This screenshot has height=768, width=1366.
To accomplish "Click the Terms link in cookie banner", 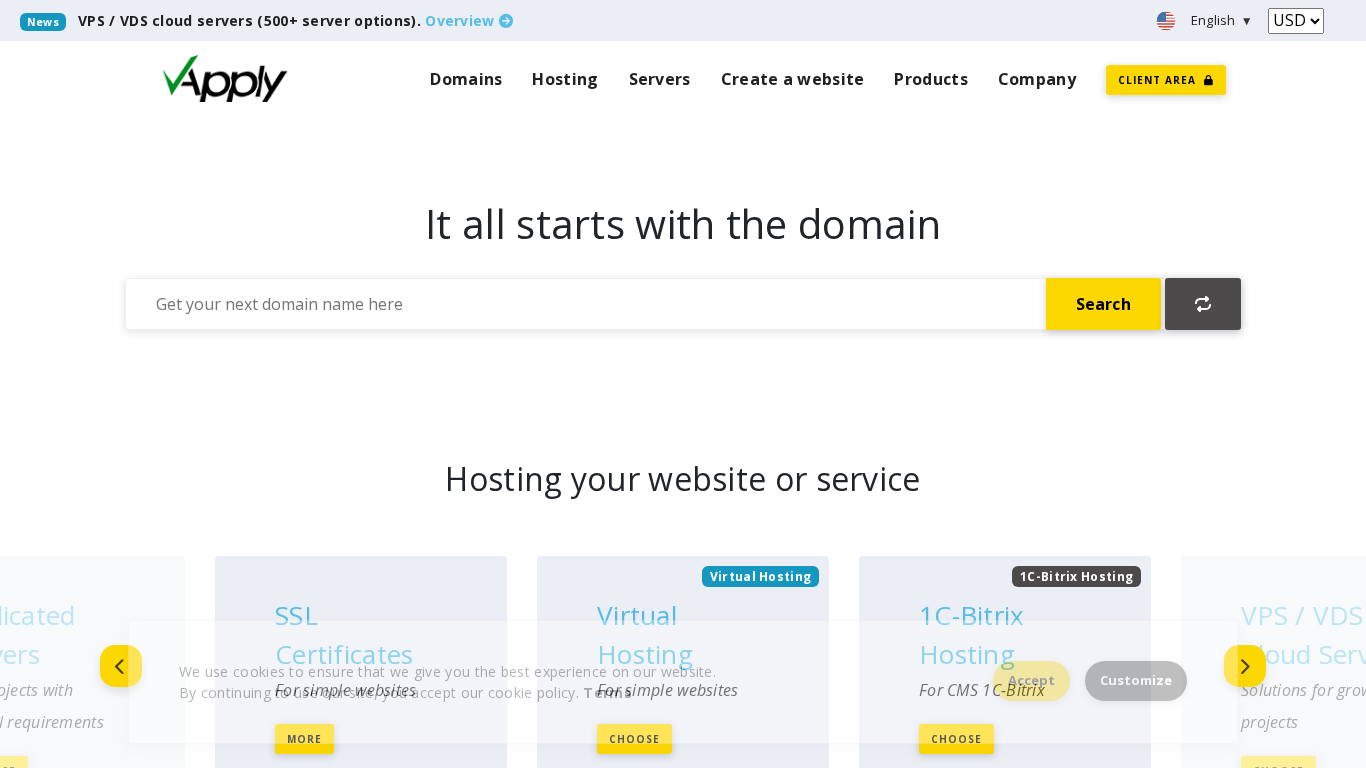I will point(607,692).
